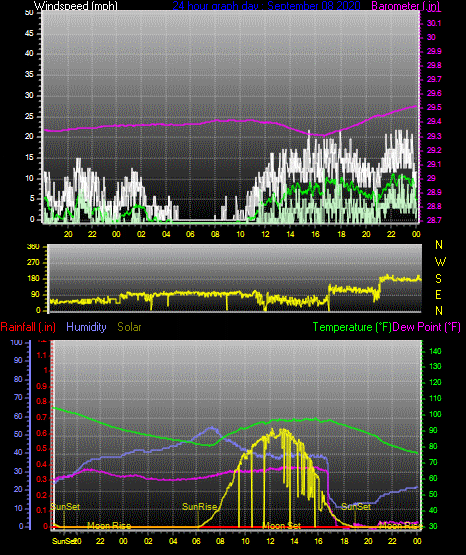The height and width of the screenshot is (555, 466).
Task: Click the 'Moon Set' marker label
Action: [282, 526]
